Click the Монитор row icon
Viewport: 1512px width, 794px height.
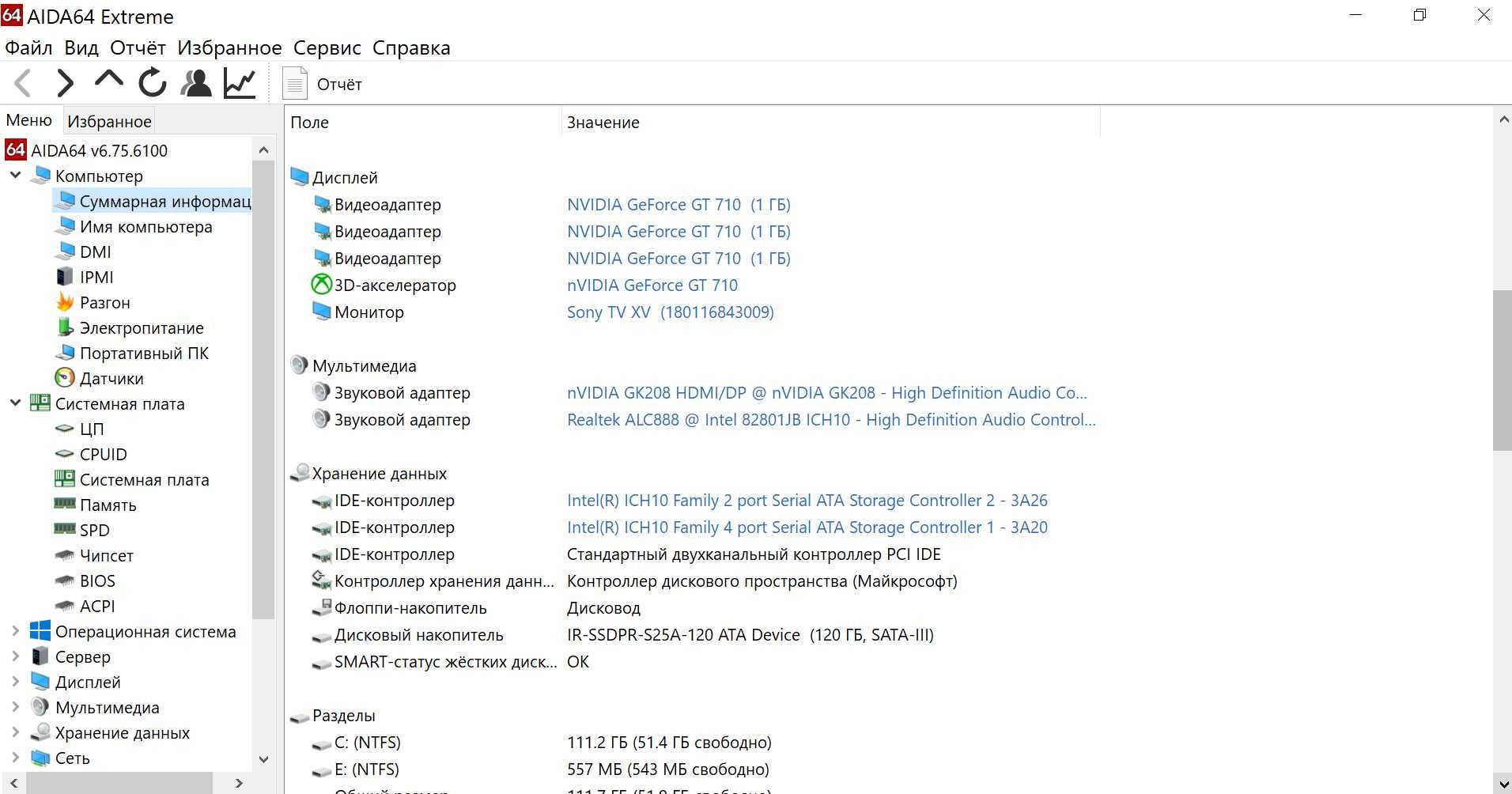321,311
